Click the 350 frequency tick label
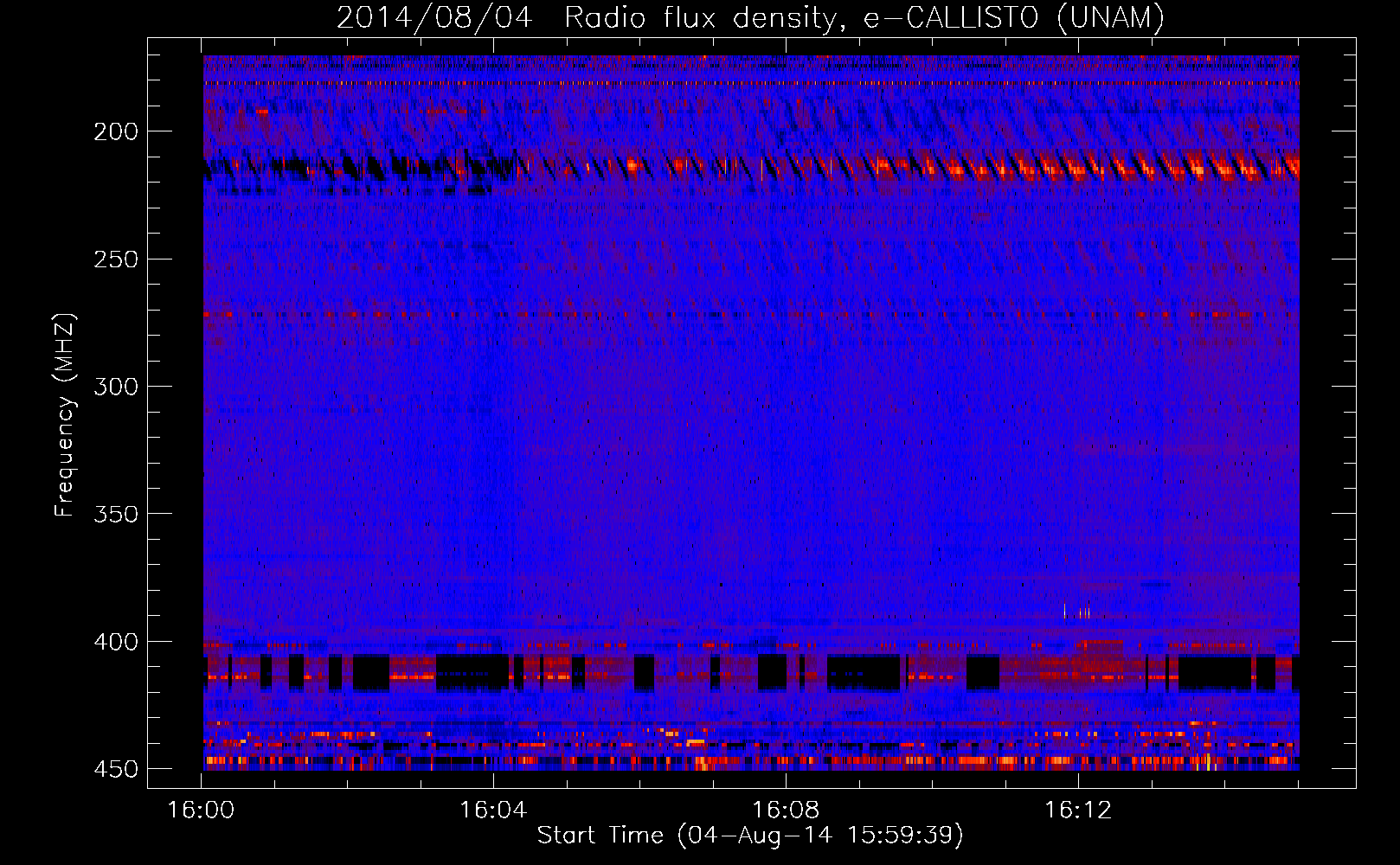Viewport: 1400px width, 865px height. (116, 514)
